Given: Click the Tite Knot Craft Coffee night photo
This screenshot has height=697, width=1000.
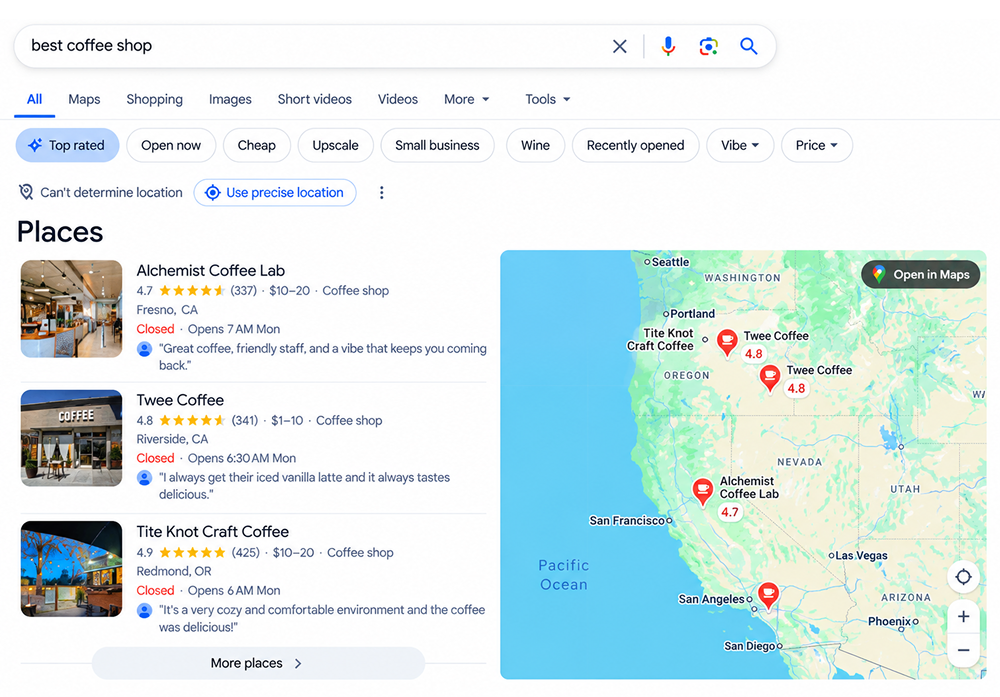Looking at the screenshot, I should click(71, 569).
